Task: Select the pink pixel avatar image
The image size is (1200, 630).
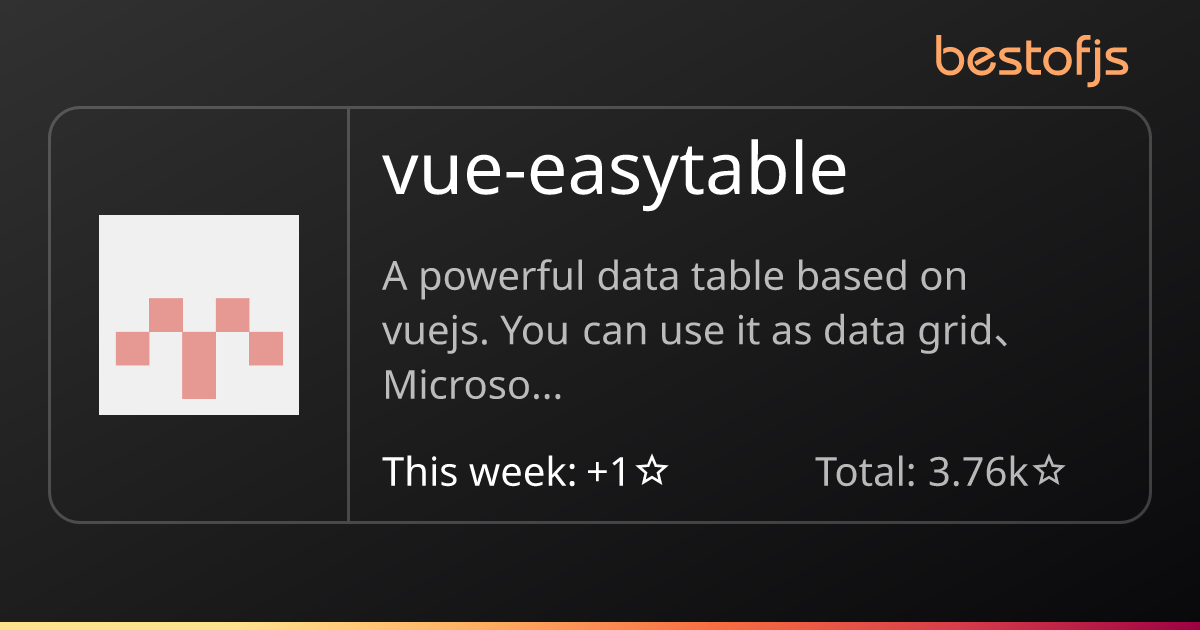Action: [x=199, y=315]
